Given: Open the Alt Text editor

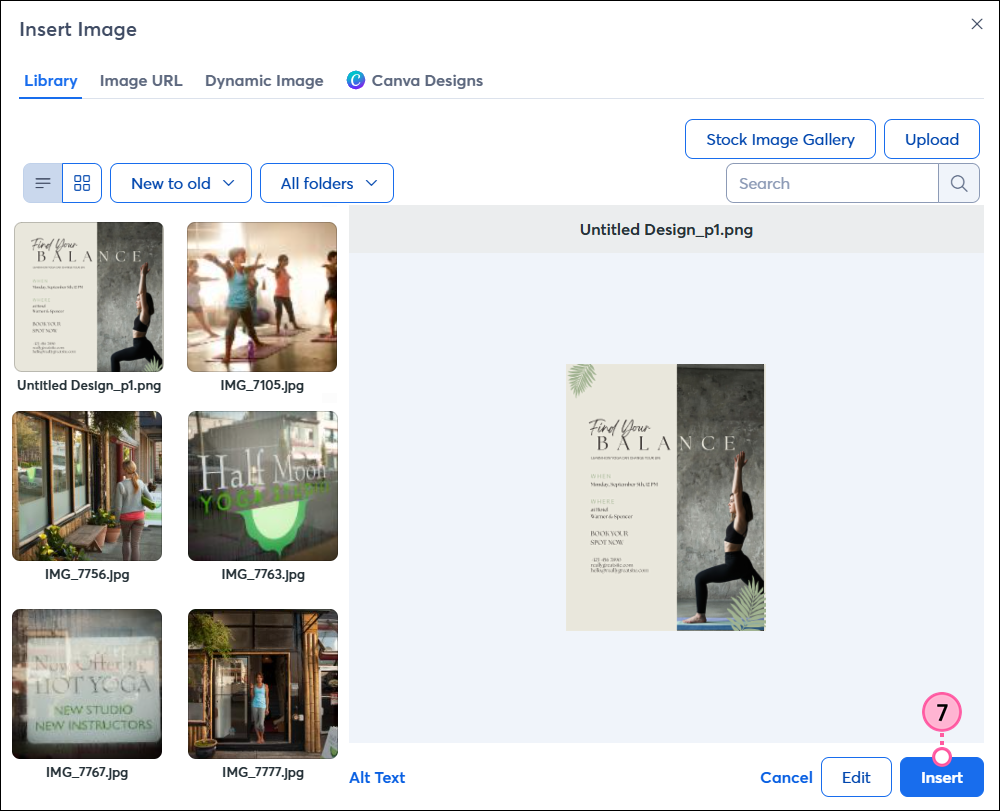Looking at the screenshot, I should (377, 777).
